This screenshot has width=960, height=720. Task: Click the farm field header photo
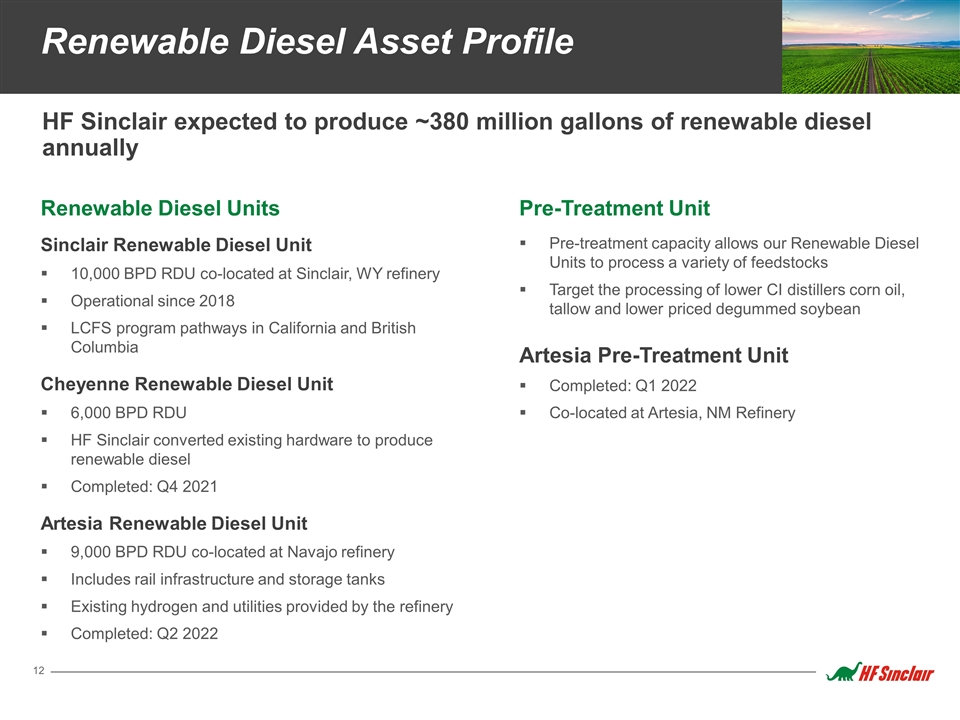coord(871,47)
